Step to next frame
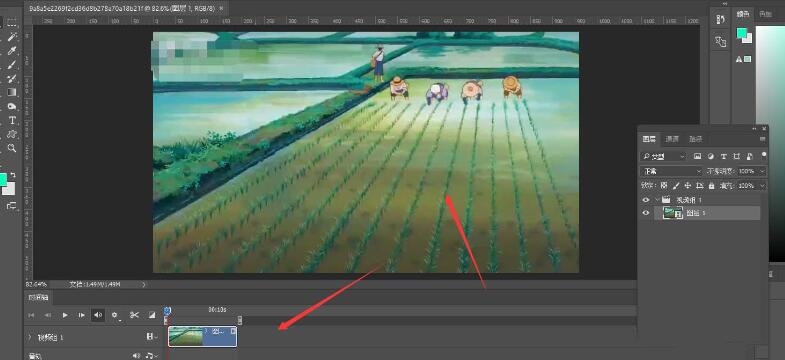The height and width of the screenshot is (360, 785). 81,315
